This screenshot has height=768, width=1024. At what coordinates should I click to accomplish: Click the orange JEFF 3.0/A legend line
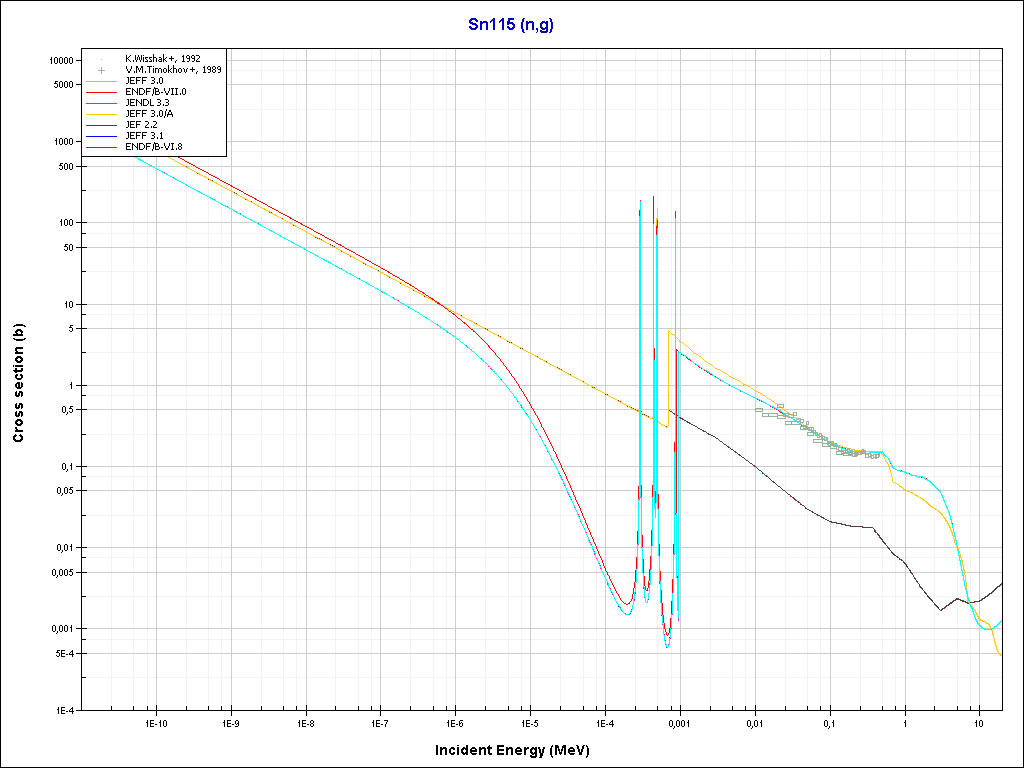(101, 114)
